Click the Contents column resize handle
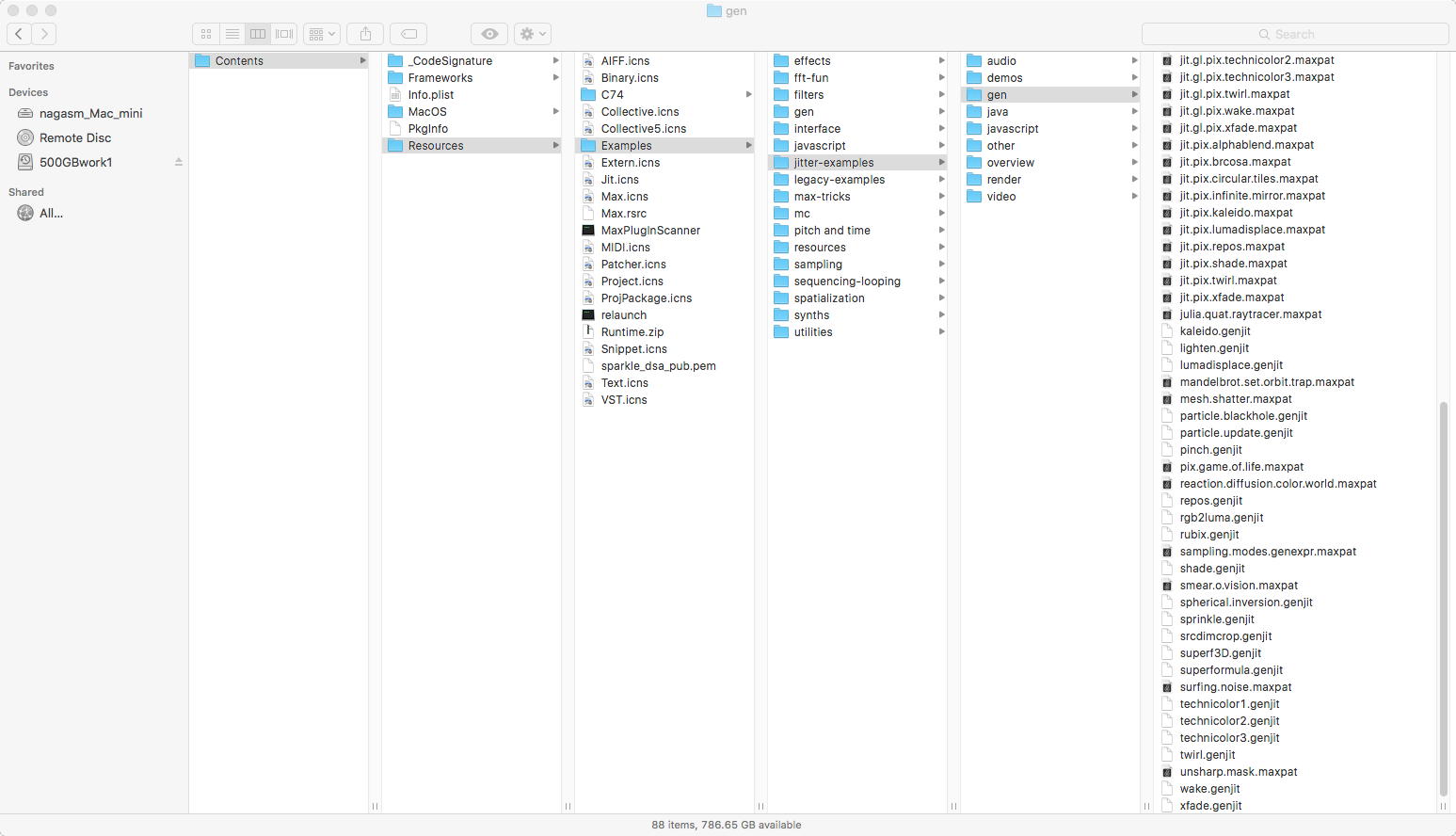 (x=375, y=806)
